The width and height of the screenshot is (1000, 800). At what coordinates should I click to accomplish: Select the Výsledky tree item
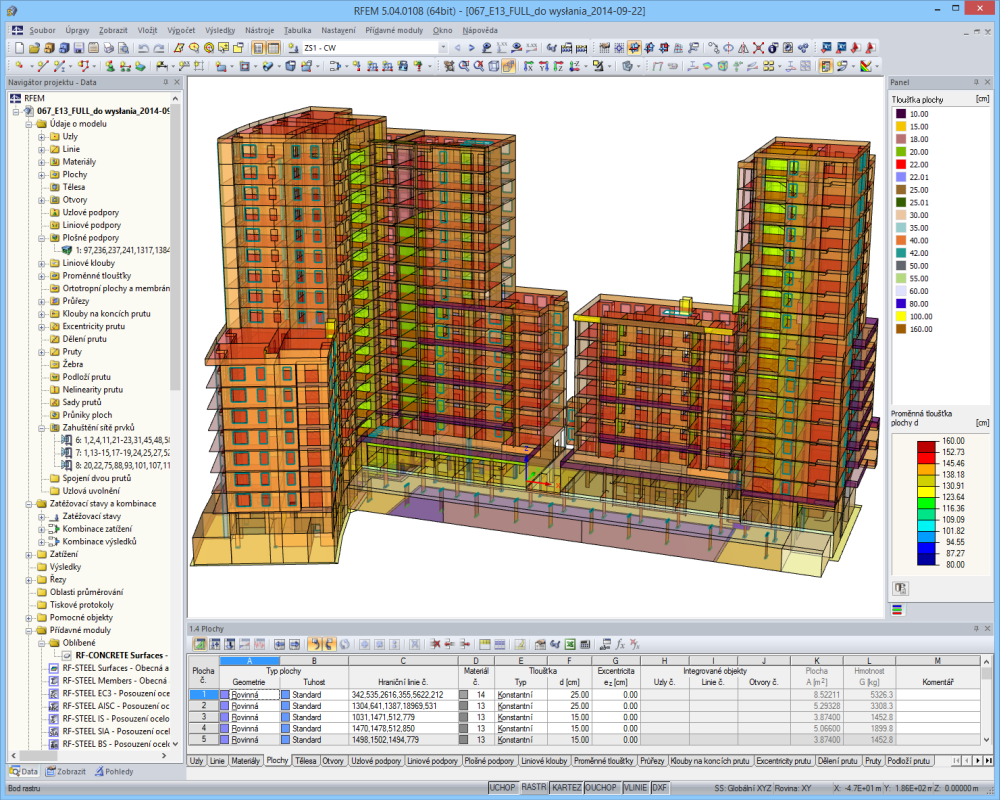65,567
